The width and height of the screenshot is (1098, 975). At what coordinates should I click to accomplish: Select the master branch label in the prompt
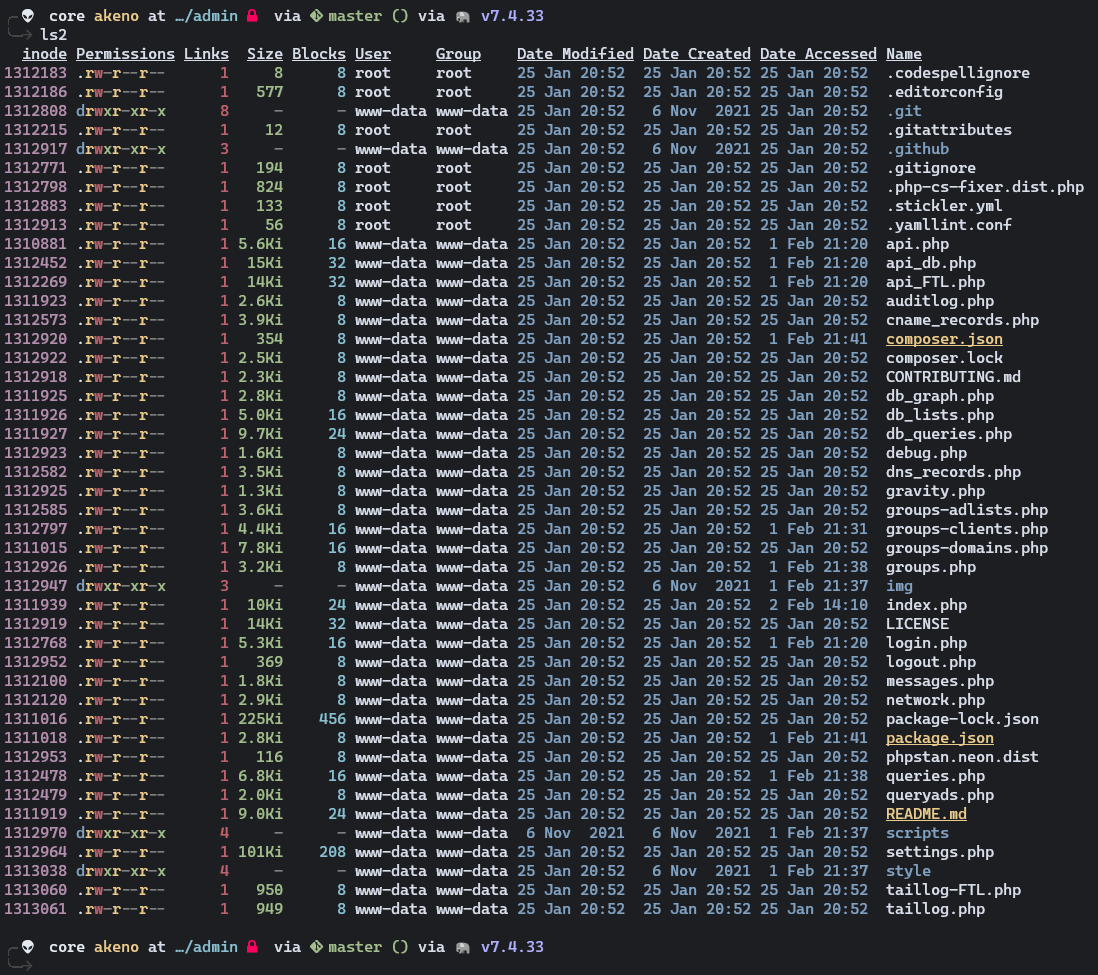(355, 15)
